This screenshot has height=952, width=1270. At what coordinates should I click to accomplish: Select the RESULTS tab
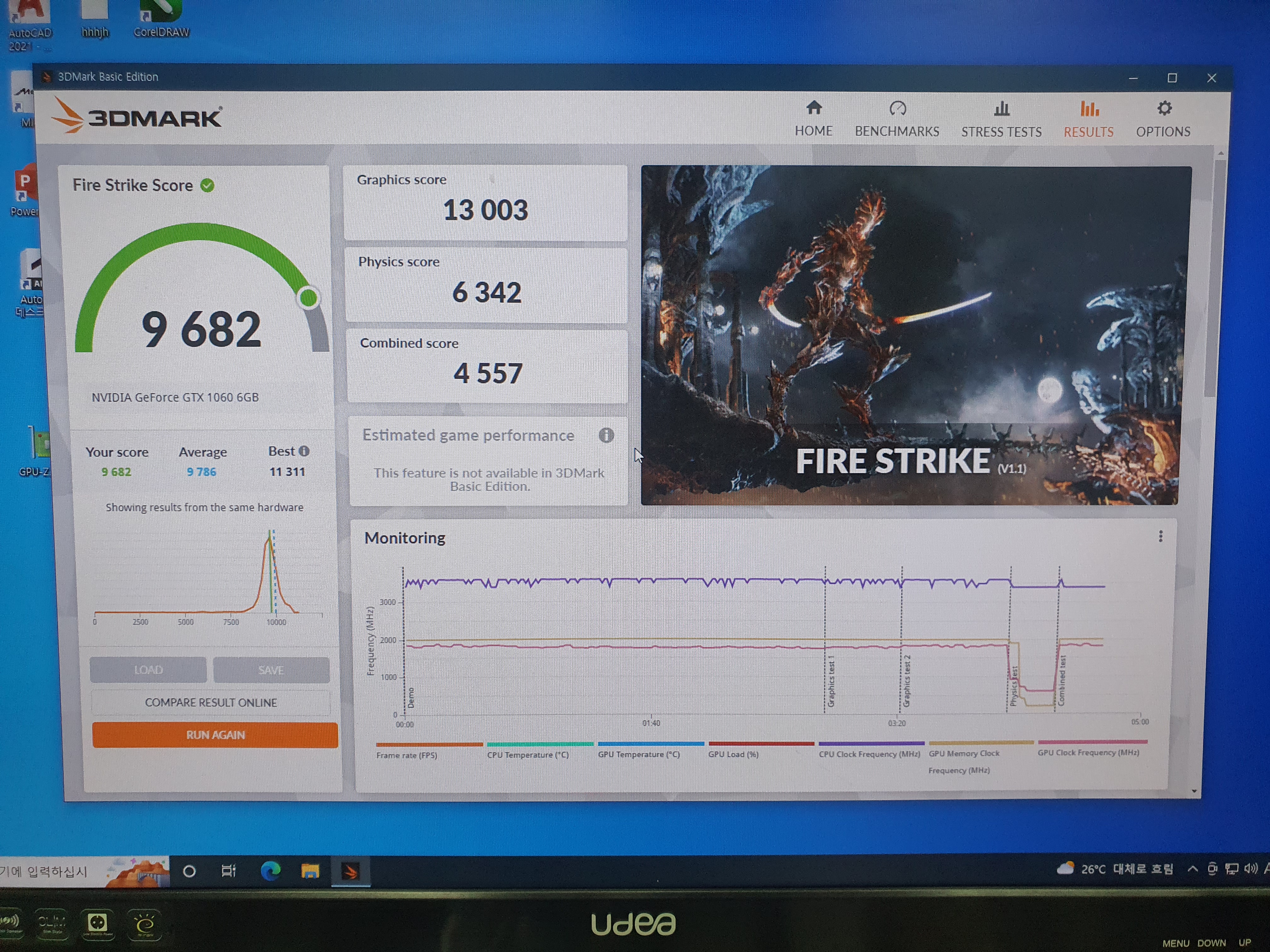1089,120
